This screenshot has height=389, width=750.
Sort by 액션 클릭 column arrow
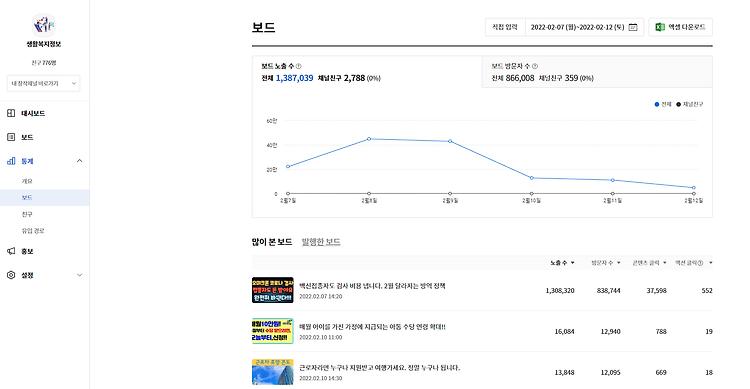[710, 263]
